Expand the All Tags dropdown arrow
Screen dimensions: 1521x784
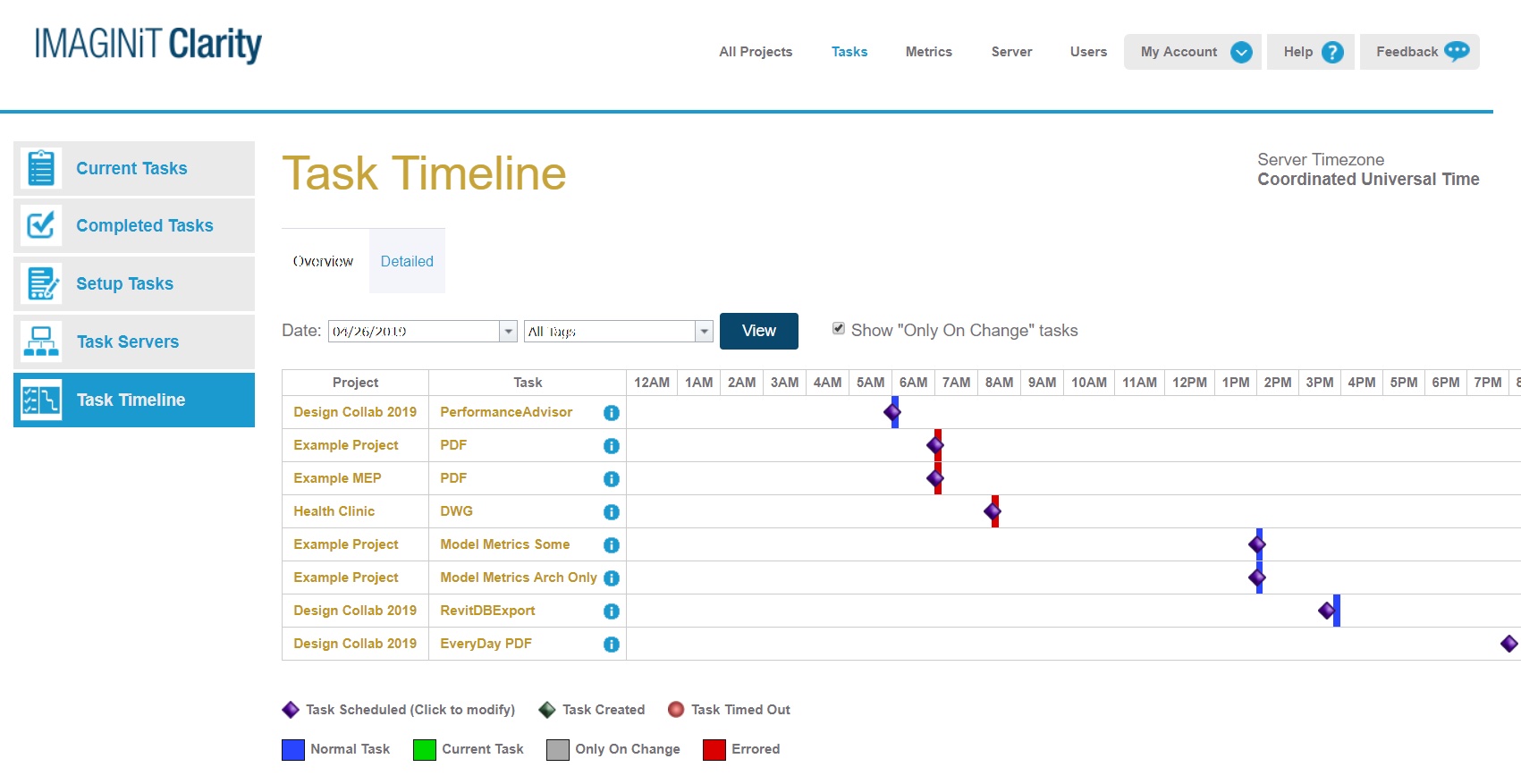[705, 332]
